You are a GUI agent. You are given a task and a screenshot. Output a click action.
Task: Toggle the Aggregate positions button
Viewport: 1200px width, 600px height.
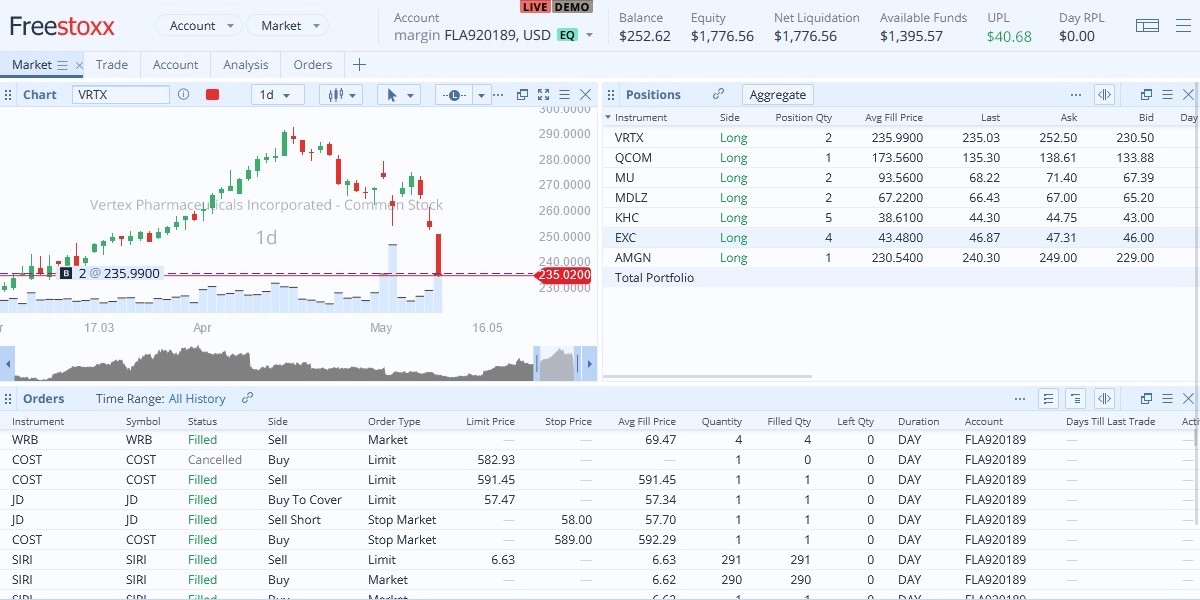click(777, 95)
